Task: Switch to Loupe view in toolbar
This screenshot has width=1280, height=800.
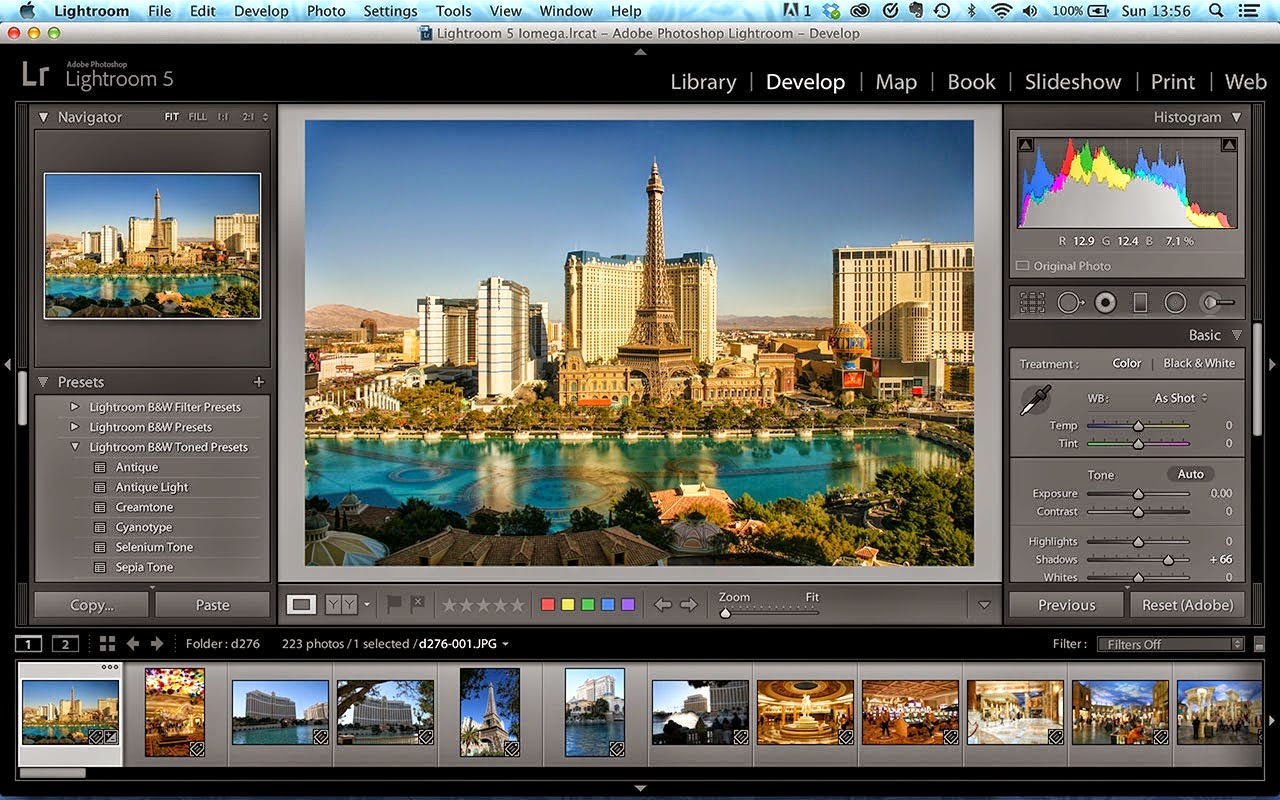Action: pos(302,604)
